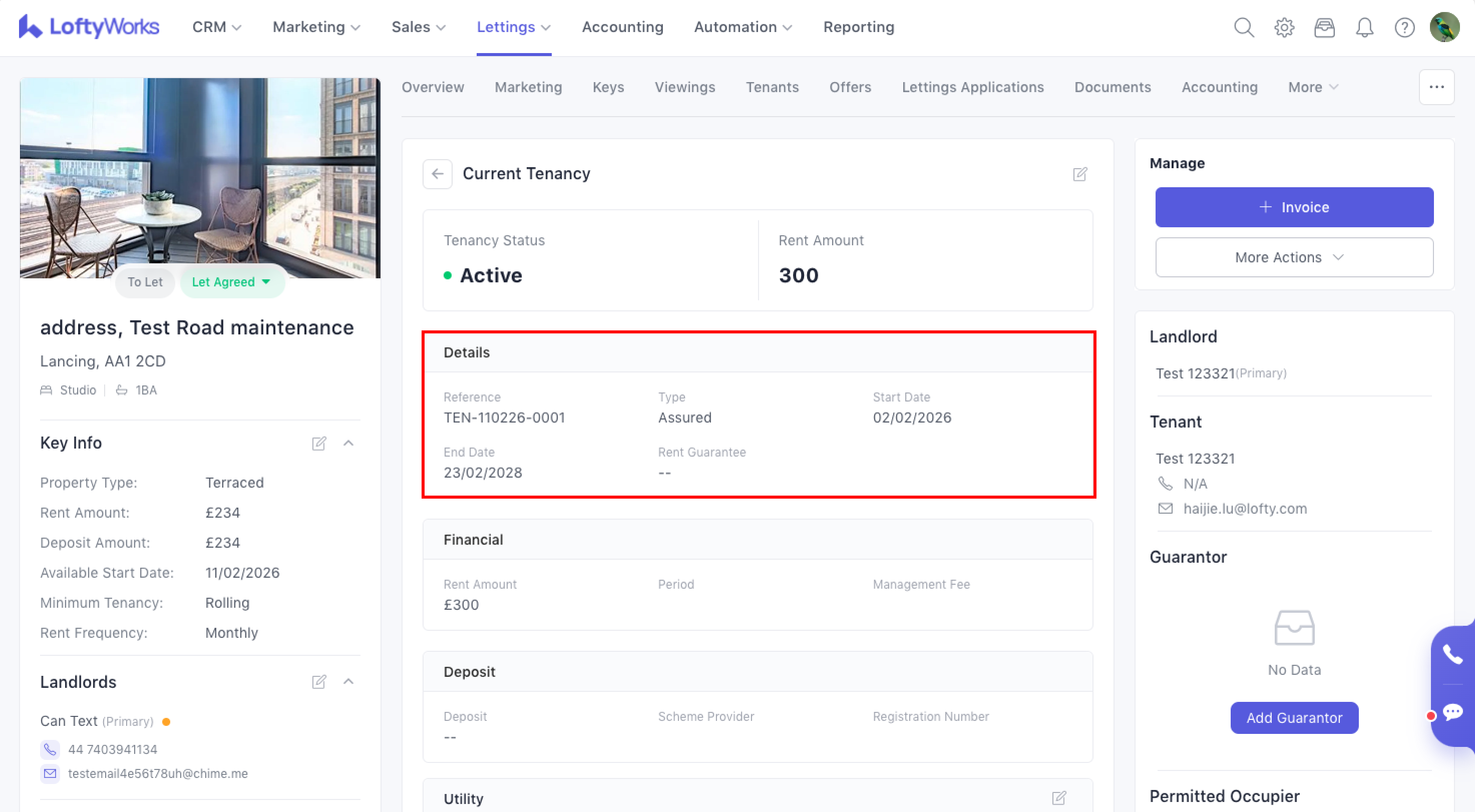The image size is (1475, 812).
Task: Edit Key Info section pencil icon
Action: coord(319,443)
